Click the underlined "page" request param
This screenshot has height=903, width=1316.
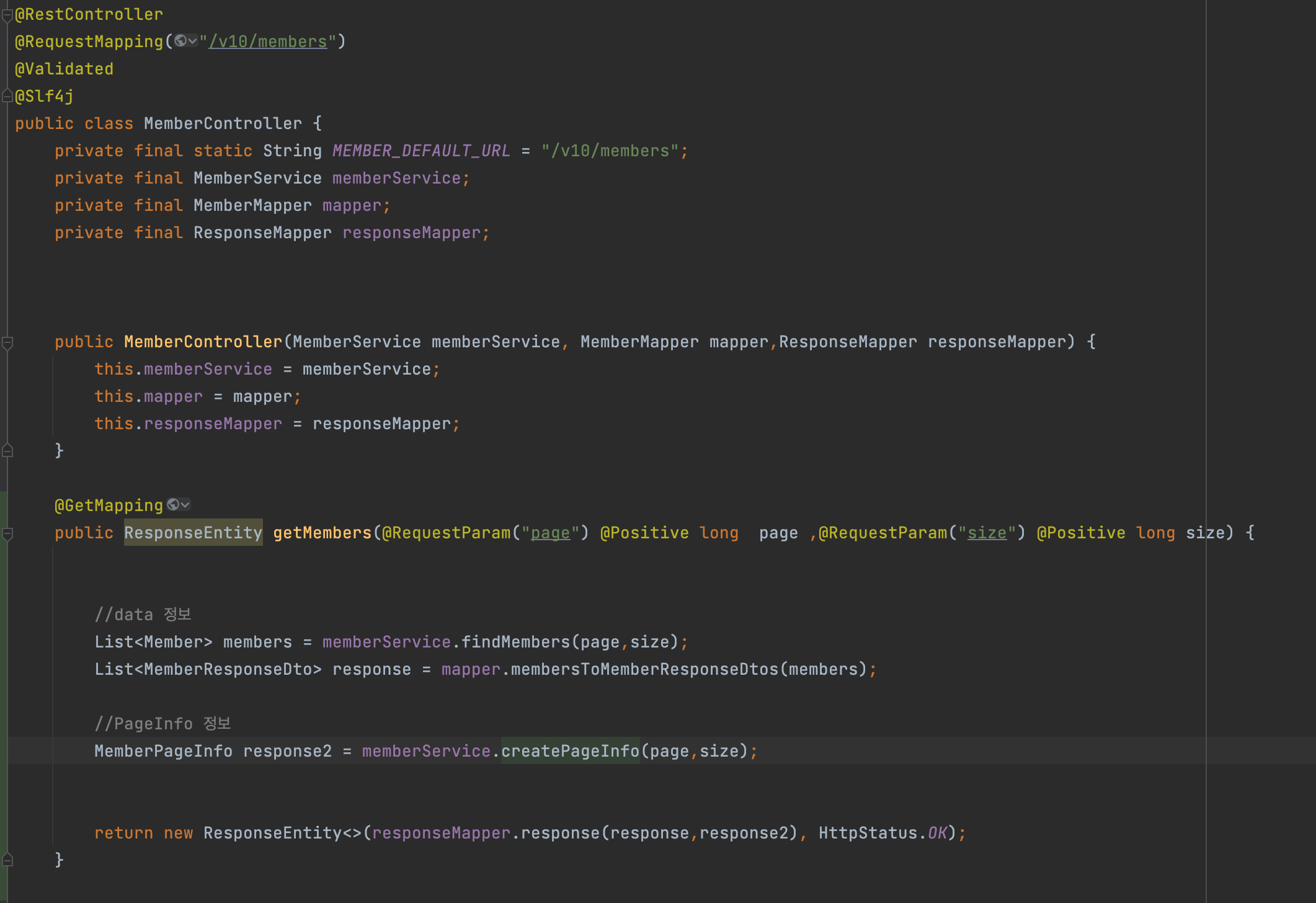[550, 533]
